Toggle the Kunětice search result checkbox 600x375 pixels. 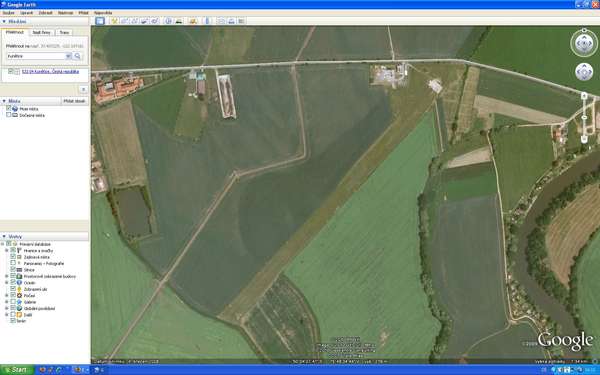pos(11,72)
